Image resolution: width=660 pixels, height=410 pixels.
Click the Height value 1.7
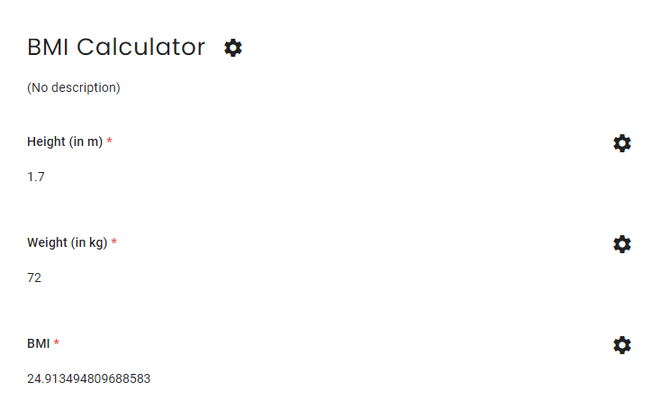click(36, 177)
